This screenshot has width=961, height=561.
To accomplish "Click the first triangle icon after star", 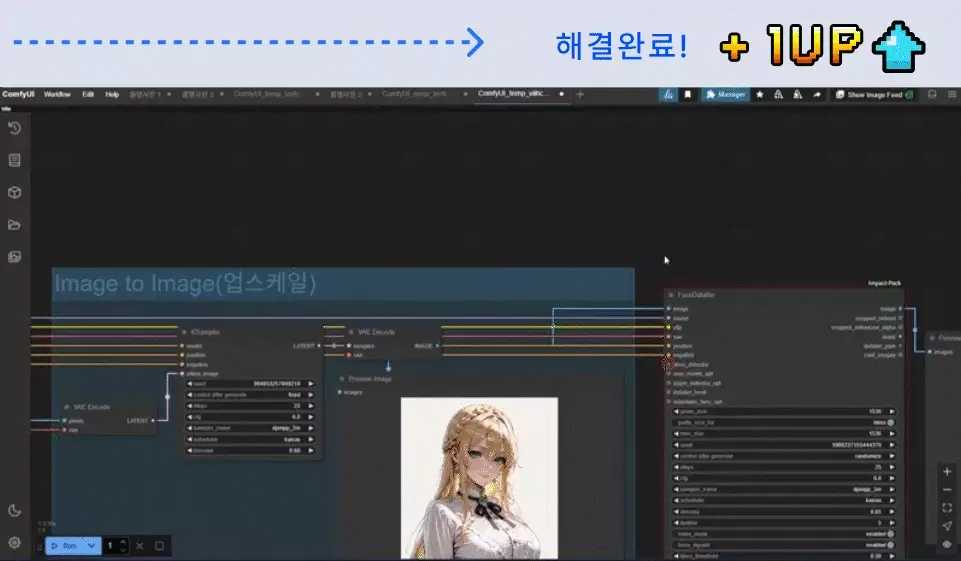I will pos(778,94).
